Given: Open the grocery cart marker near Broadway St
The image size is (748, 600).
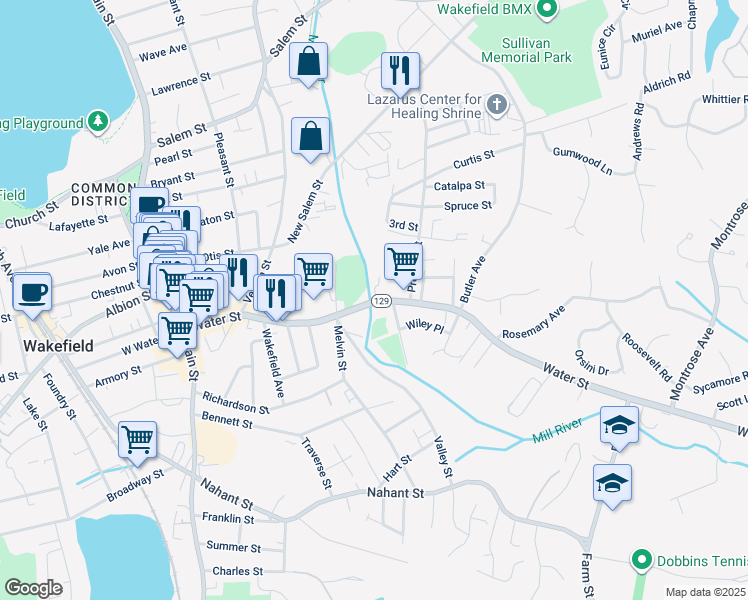Looking at the screenshot, I should (x=138, y=440).
